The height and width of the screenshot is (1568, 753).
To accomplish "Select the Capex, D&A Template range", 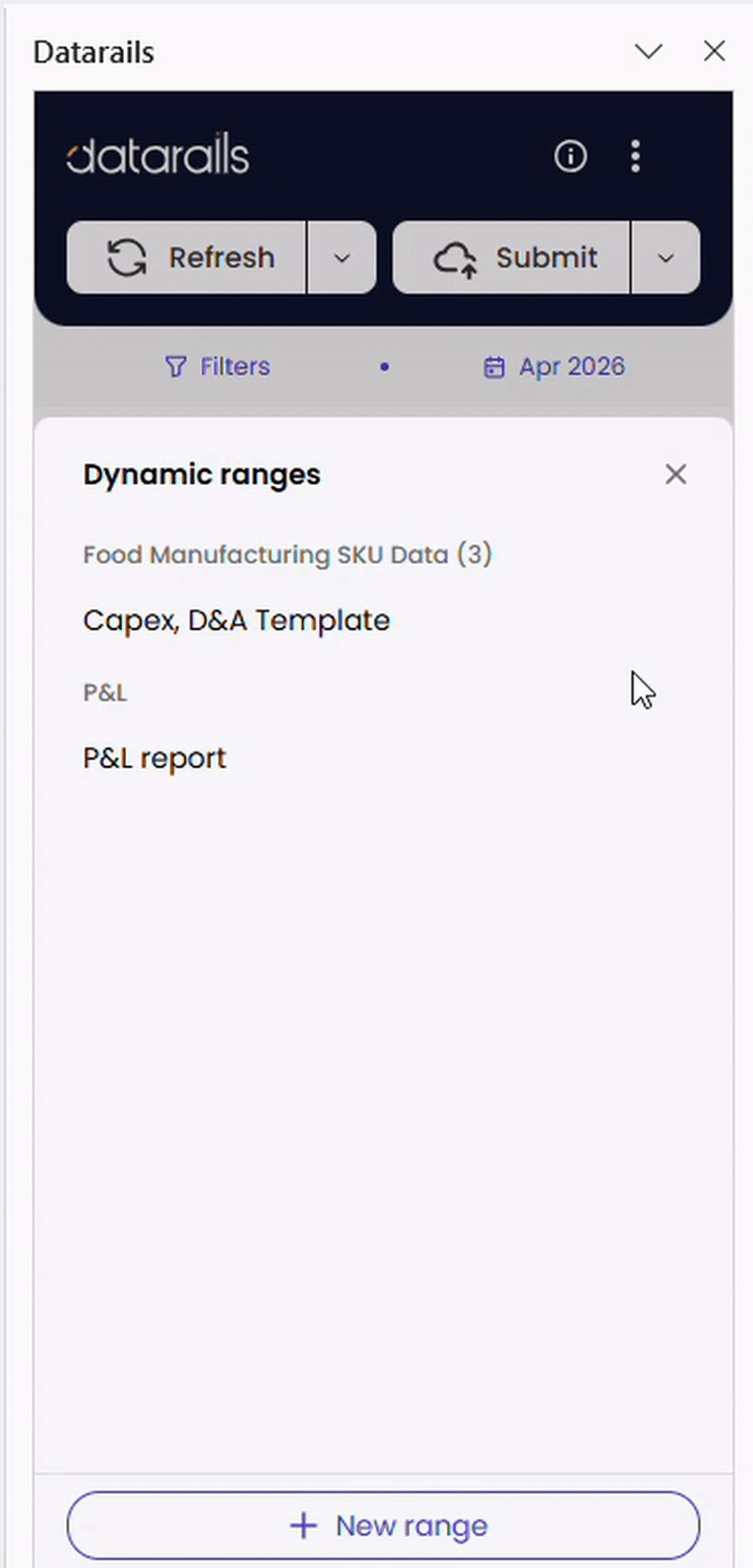I will (x=236, y=621).
